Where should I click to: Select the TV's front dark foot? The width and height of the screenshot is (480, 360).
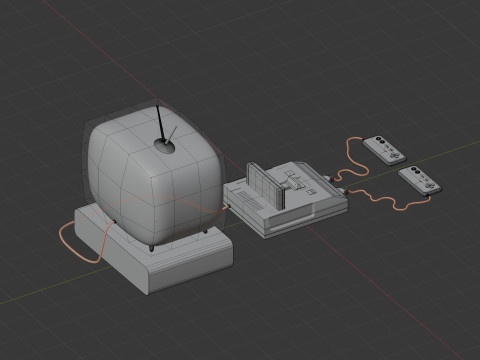152,248
